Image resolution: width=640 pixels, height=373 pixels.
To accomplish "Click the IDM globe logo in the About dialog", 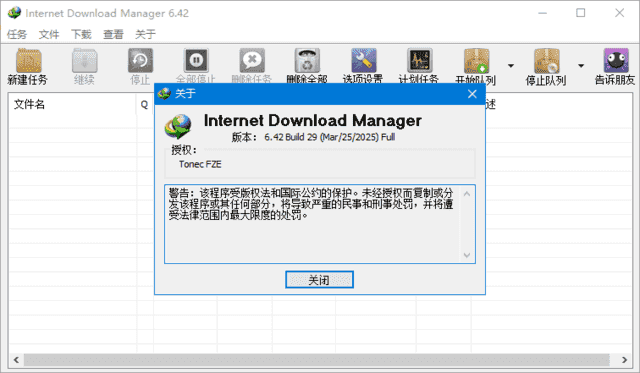I will 178,126.
